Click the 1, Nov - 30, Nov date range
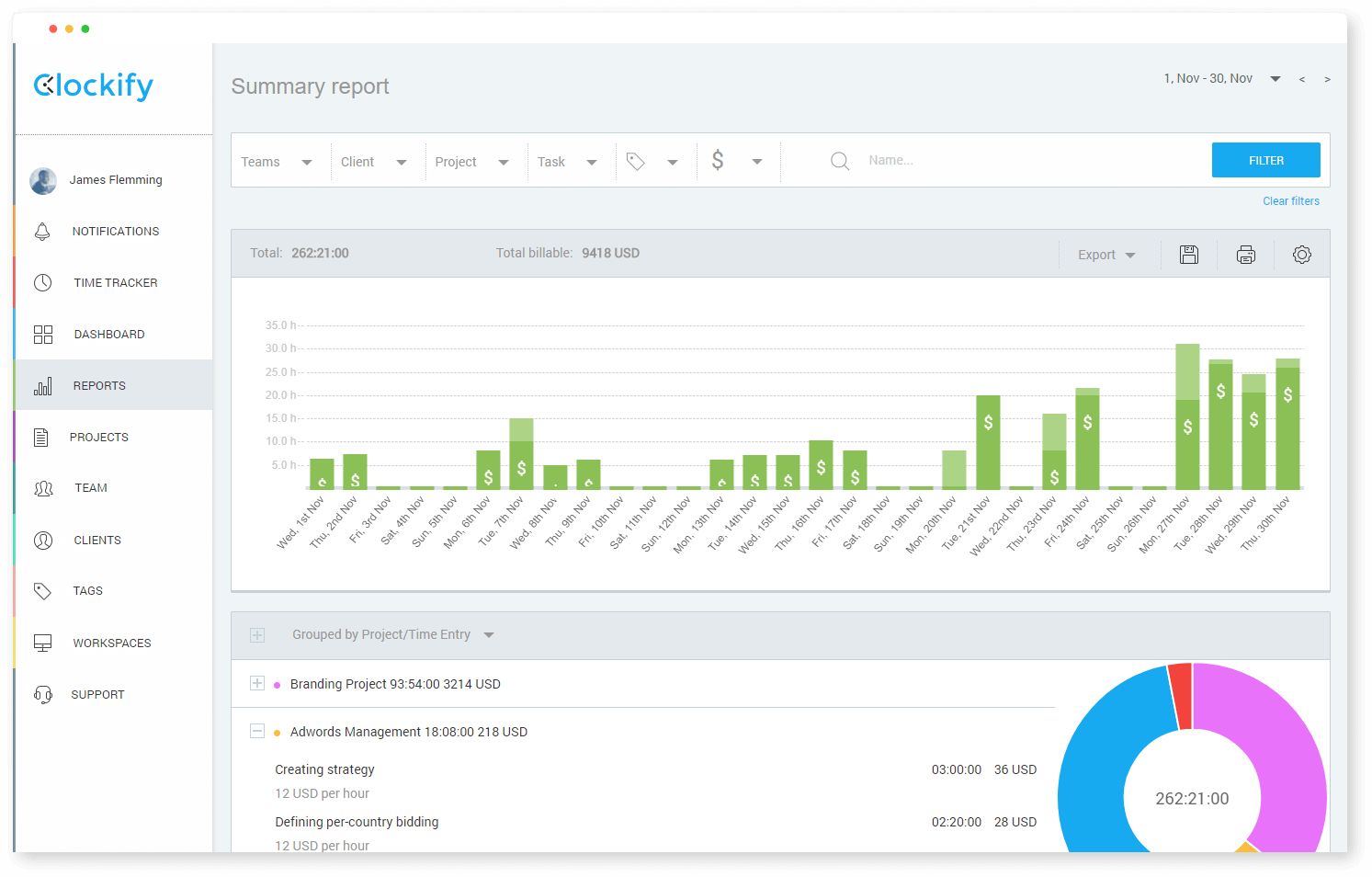 pyautogui.click(x=1208, y=79)
